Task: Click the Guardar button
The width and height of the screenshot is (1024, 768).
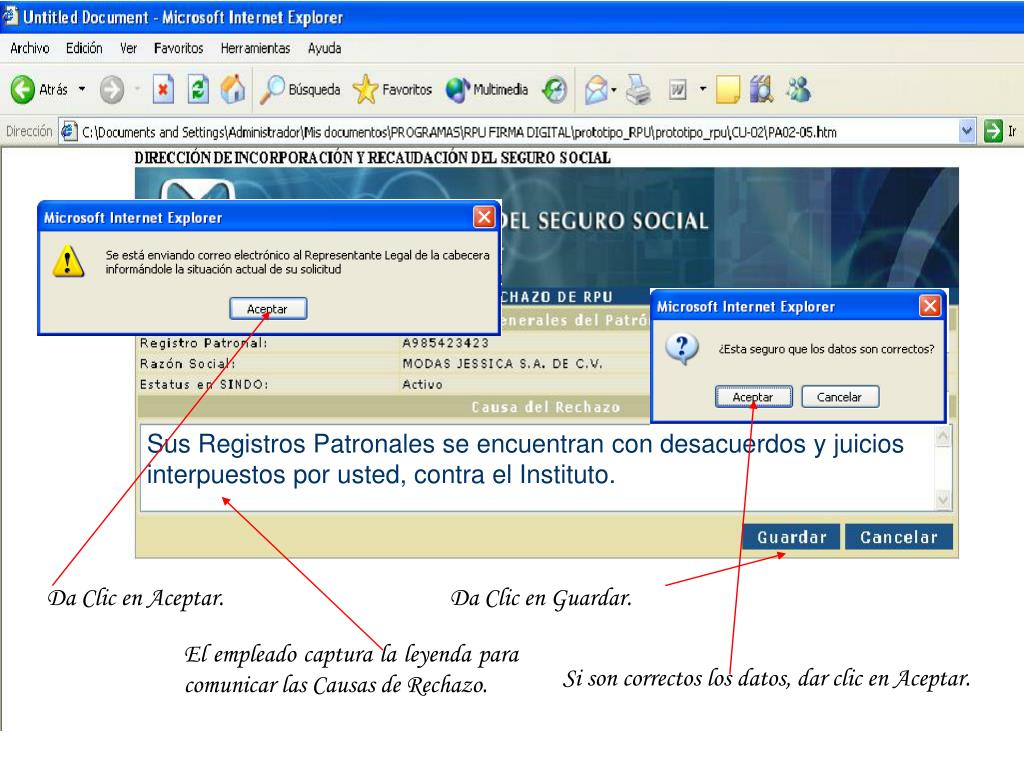Action: [x=792, y=537]
